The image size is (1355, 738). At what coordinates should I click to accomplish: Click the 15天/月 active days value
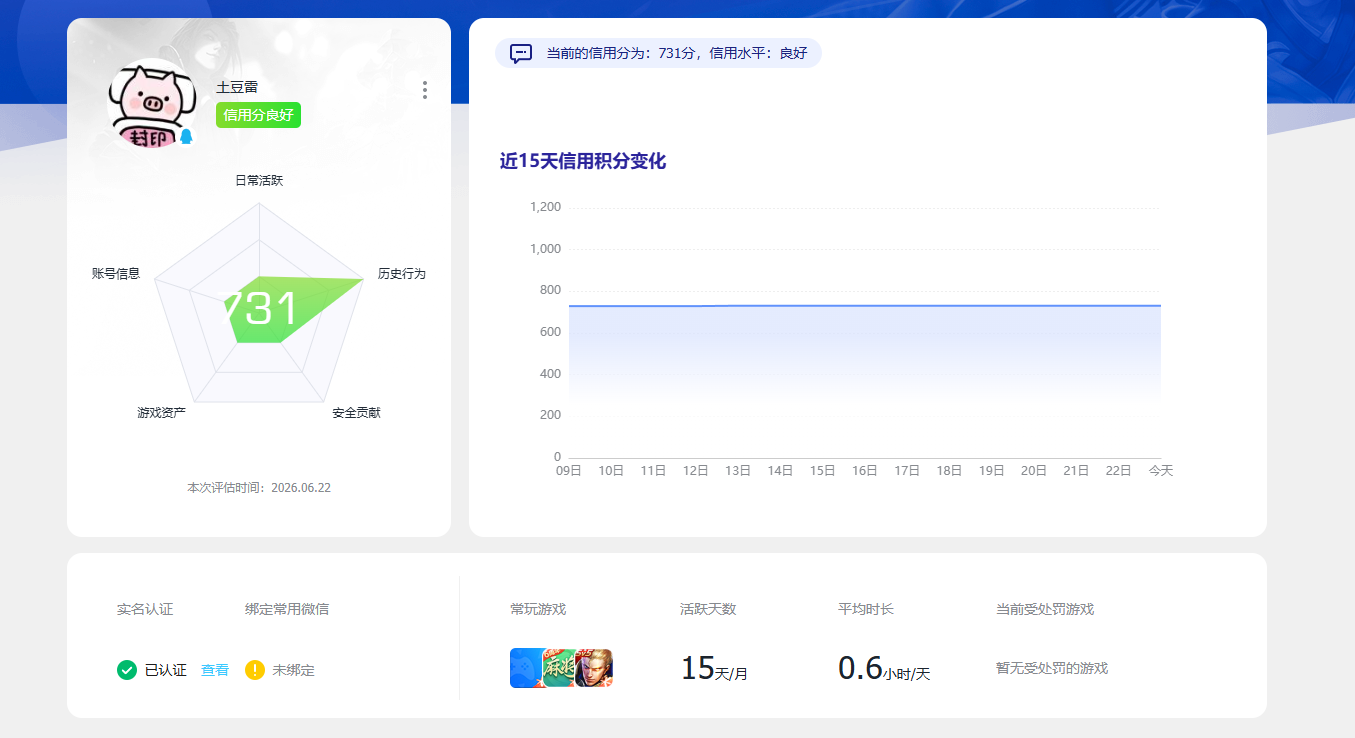(714, 668)
